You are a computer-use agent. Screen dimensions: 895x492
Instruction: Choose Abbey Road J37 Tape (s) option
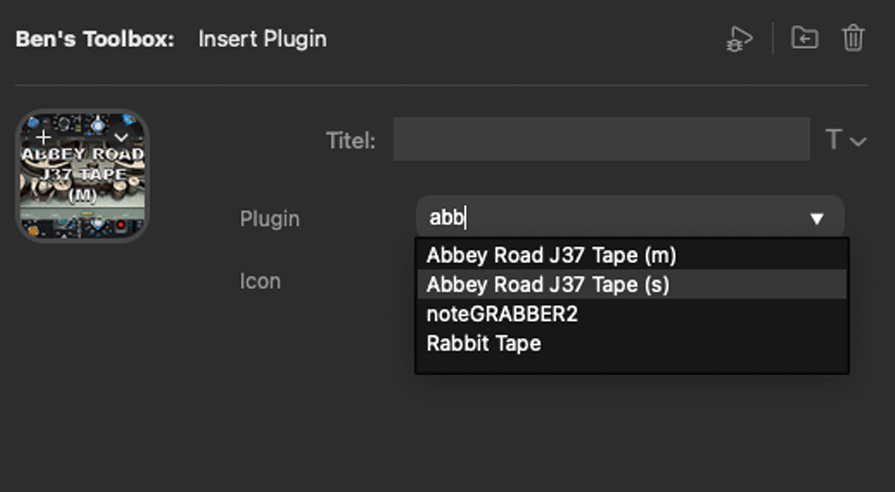pyautogui.click(x=548, y=284)
